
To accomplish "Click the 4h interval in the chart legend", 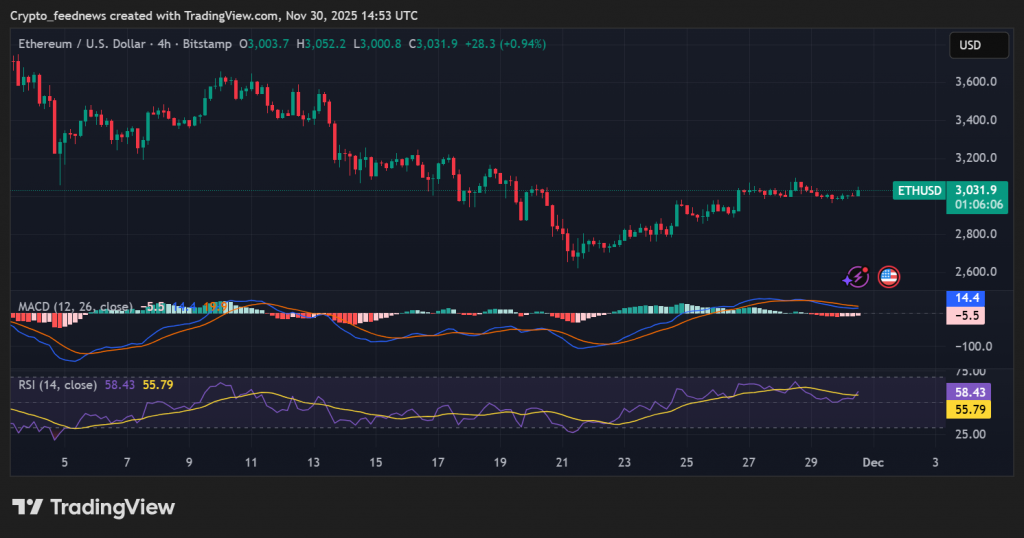I will (x=160, y=44).
